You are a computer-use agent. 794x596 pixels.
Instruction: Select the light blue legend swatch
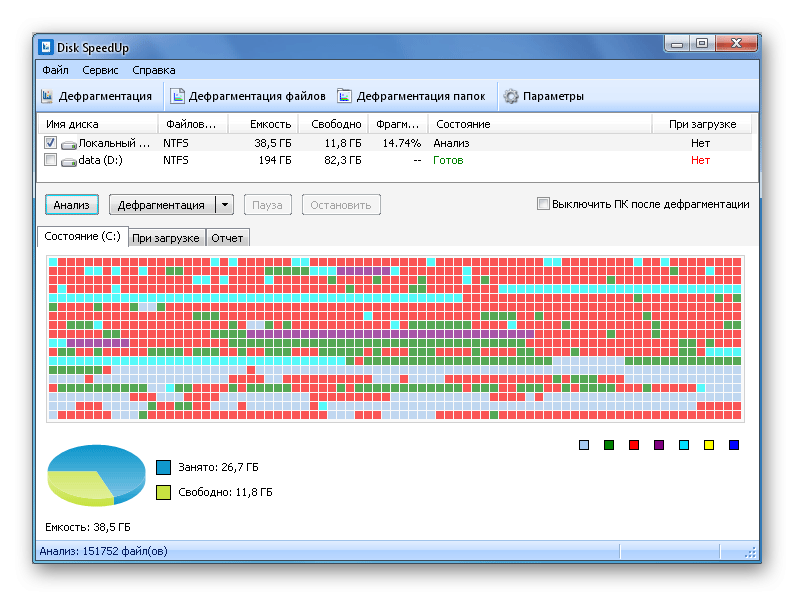(584, 445)
